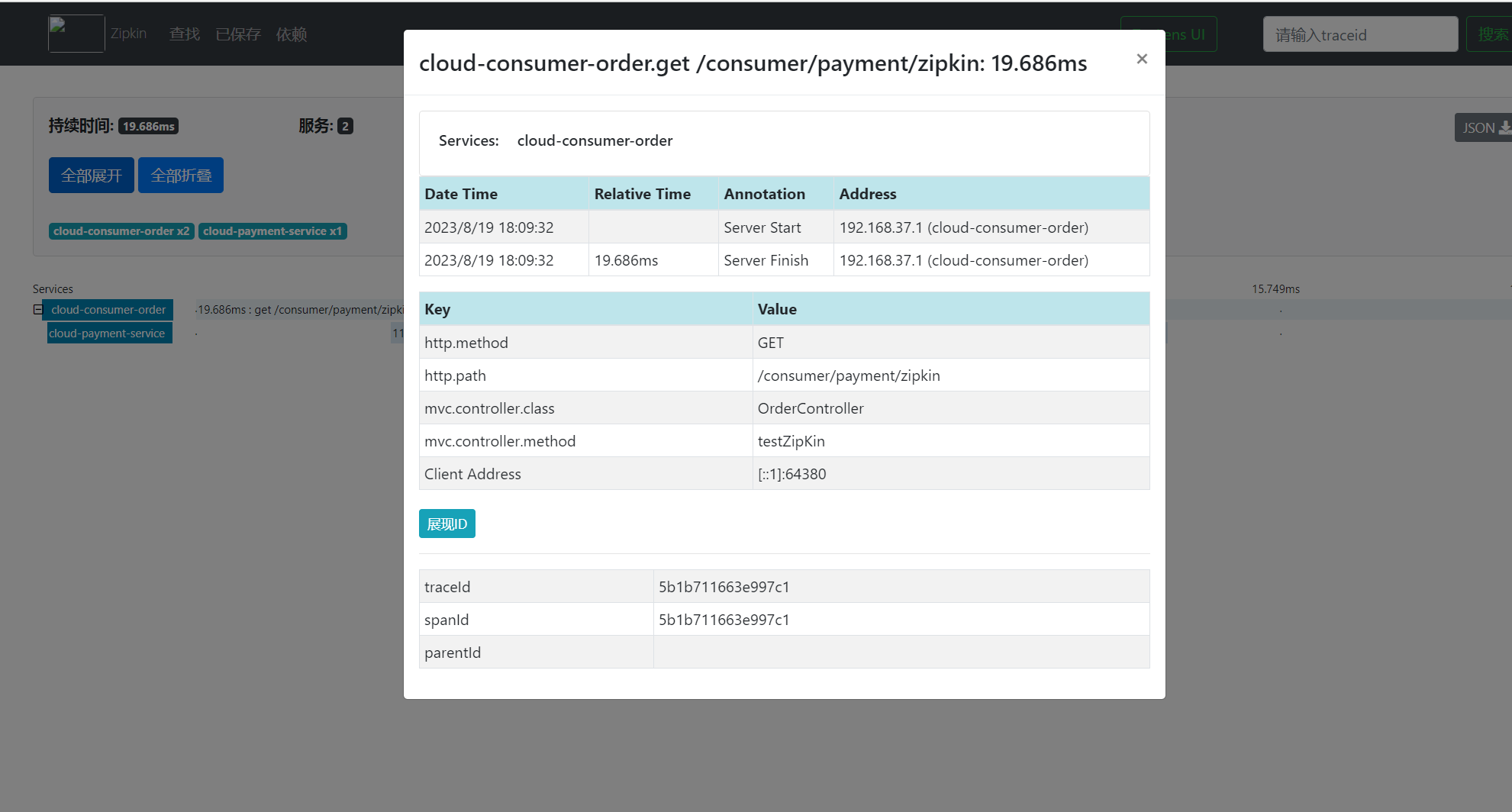Click the mvc.controller.method key cell

pos(585,441)
